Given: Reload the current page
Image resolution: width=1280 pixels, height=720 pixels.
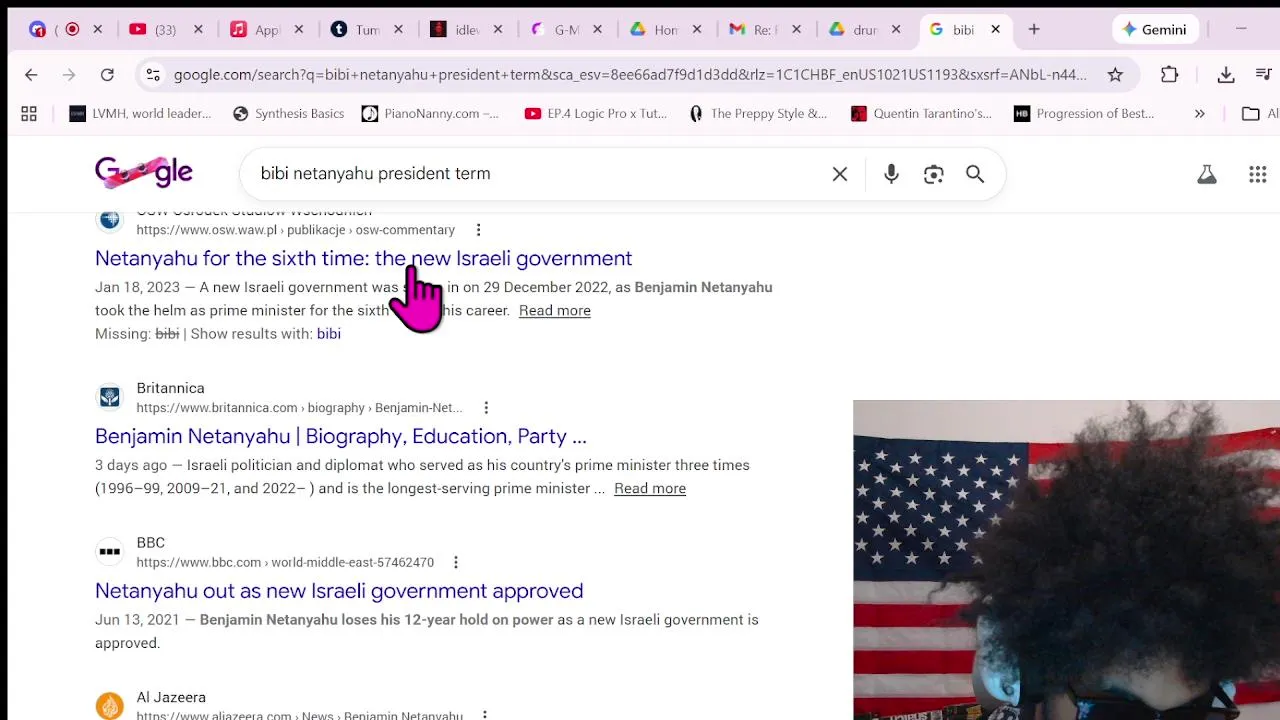Looking at the screenshot, I should click(107, 74).
